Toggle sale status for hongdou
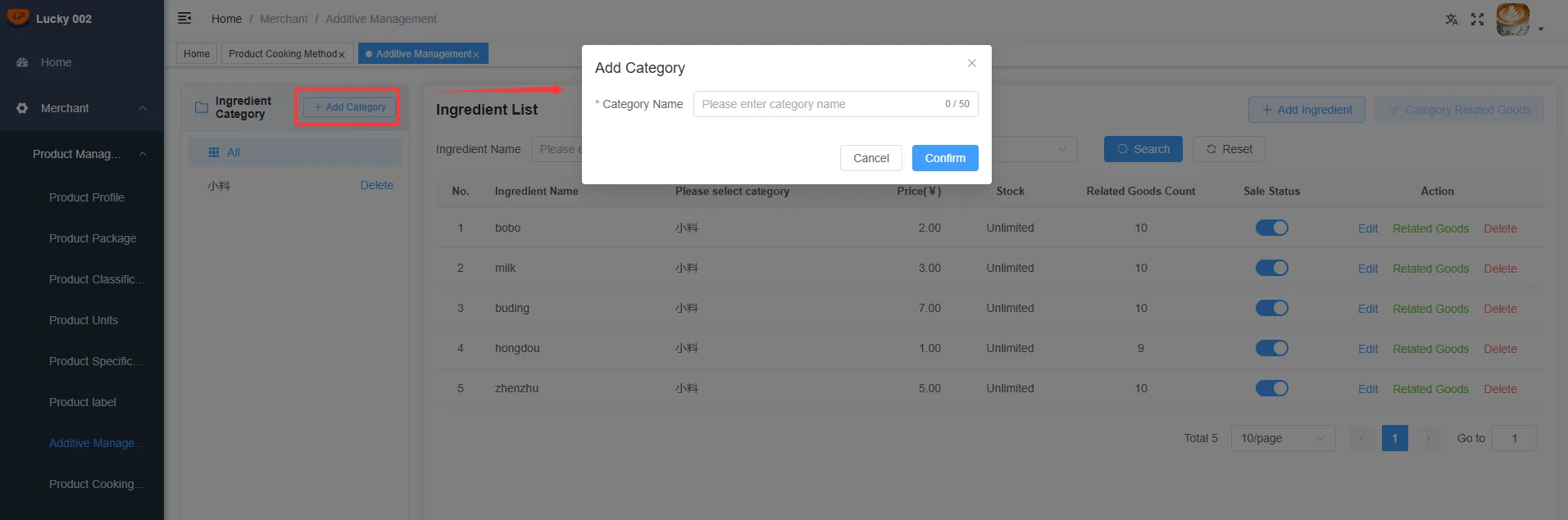This screenshot has width=1568, height=520. [x=1272, y=348]
